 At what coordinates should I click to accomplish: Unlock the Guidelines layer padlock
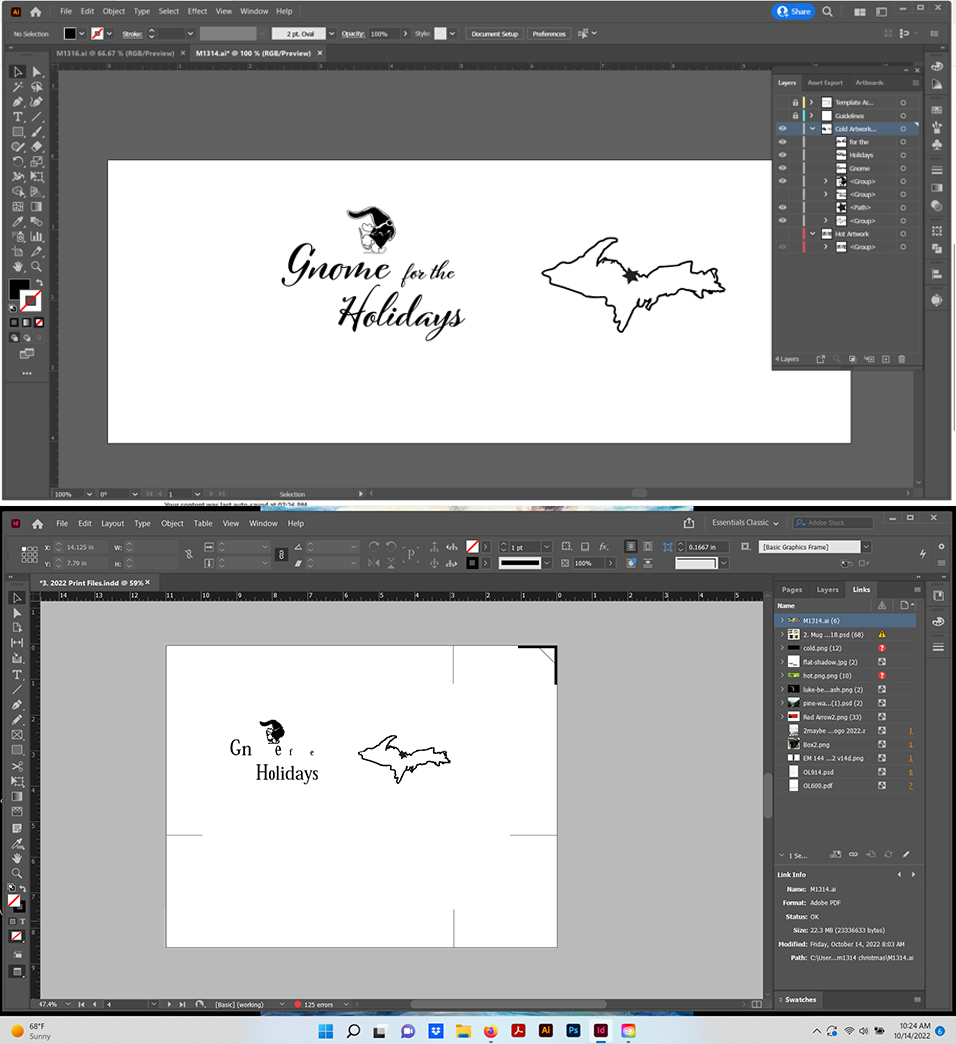click(795, 115)
